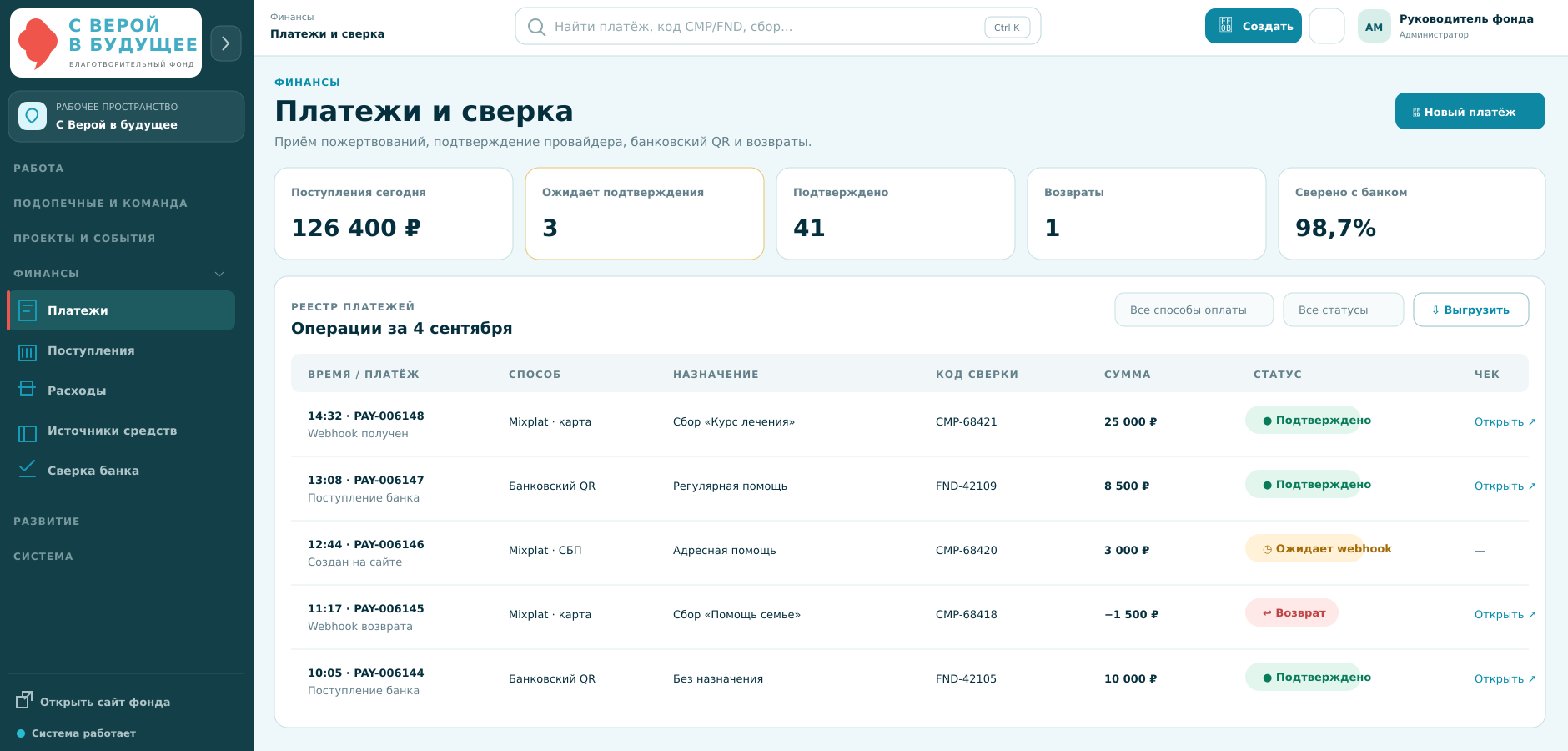This screenshot has height=751, width=1568.
Task: Select the Расходы menu item
Action: [x=122, y=391]
